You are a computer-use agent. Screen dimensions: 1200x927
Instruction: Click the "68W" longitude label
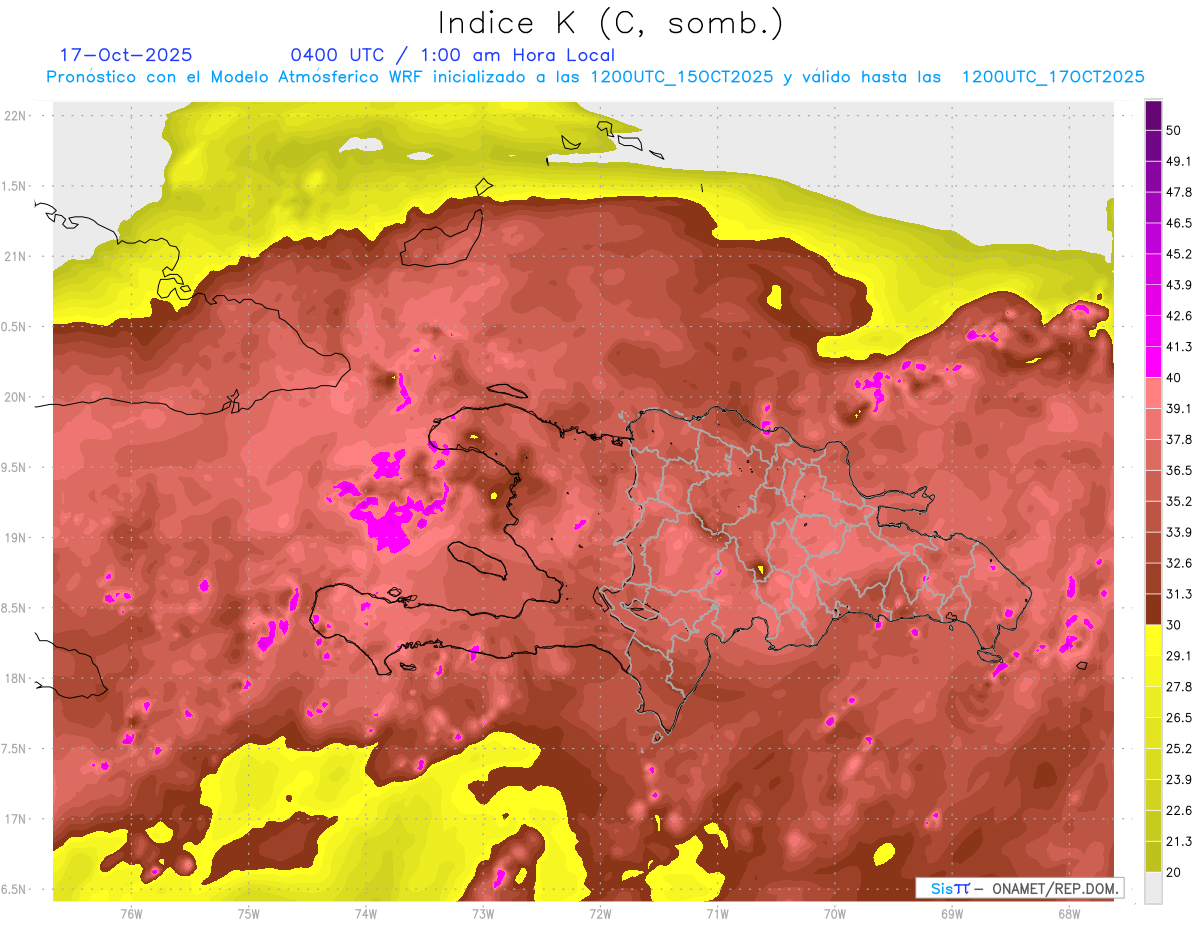(x=1069, y=914)
